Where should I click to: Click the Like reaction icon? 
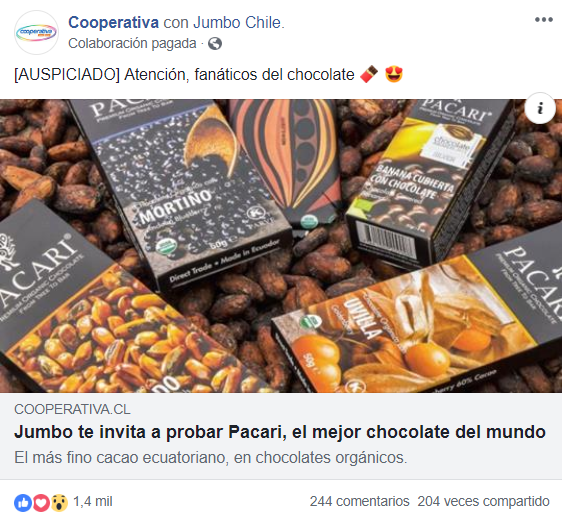pyautogui.click(x=23, y=503)
